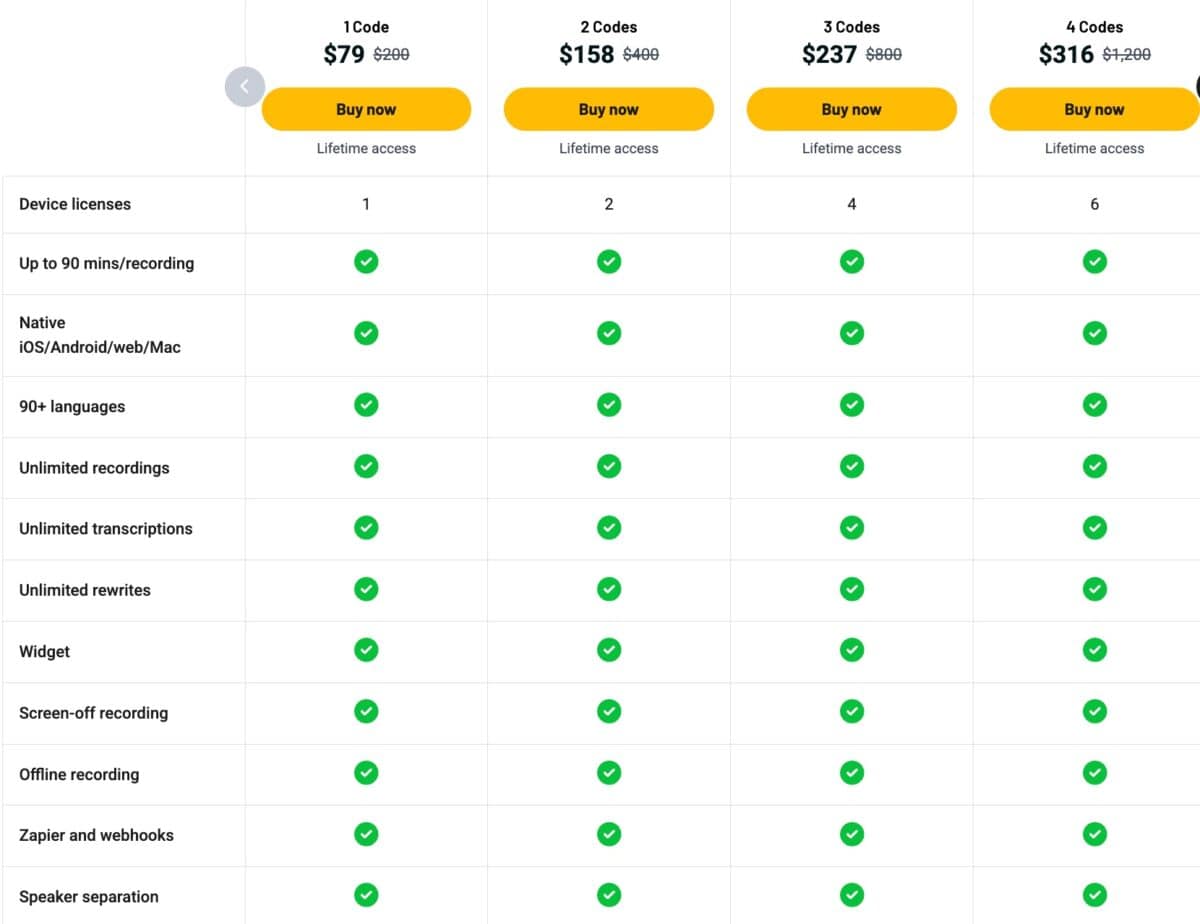Click 1 Code checkmark for 90 mins/recording
This screenshot has height=924, width=1200.
tap(366, 262)
